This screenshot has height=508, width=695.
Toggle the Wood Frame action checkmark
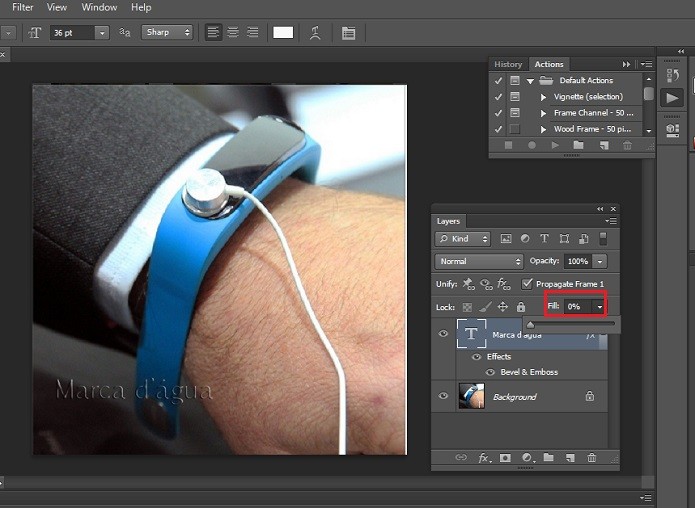(498, 129)
